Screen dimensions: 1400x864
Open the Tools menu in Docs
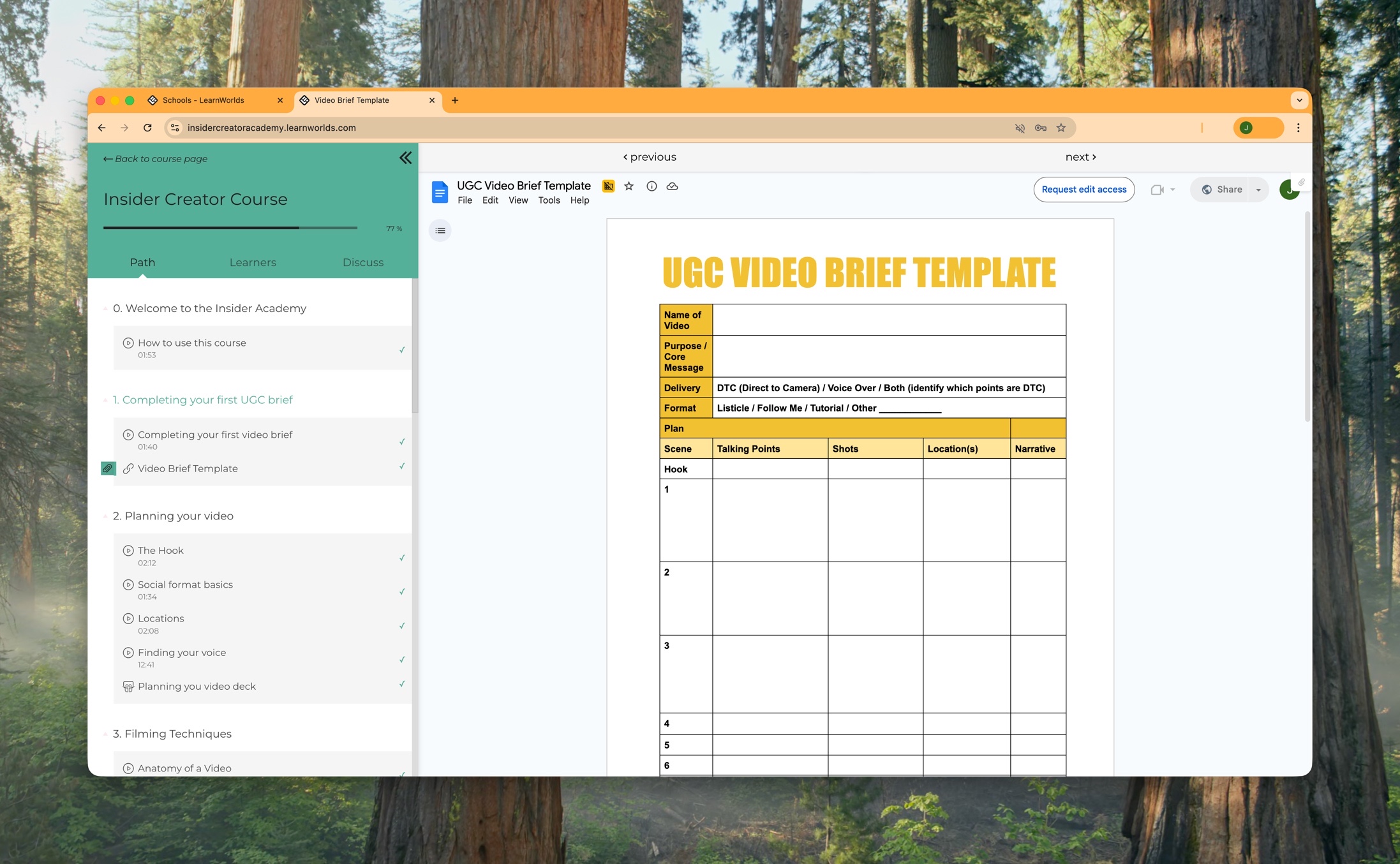pos(549,200)
